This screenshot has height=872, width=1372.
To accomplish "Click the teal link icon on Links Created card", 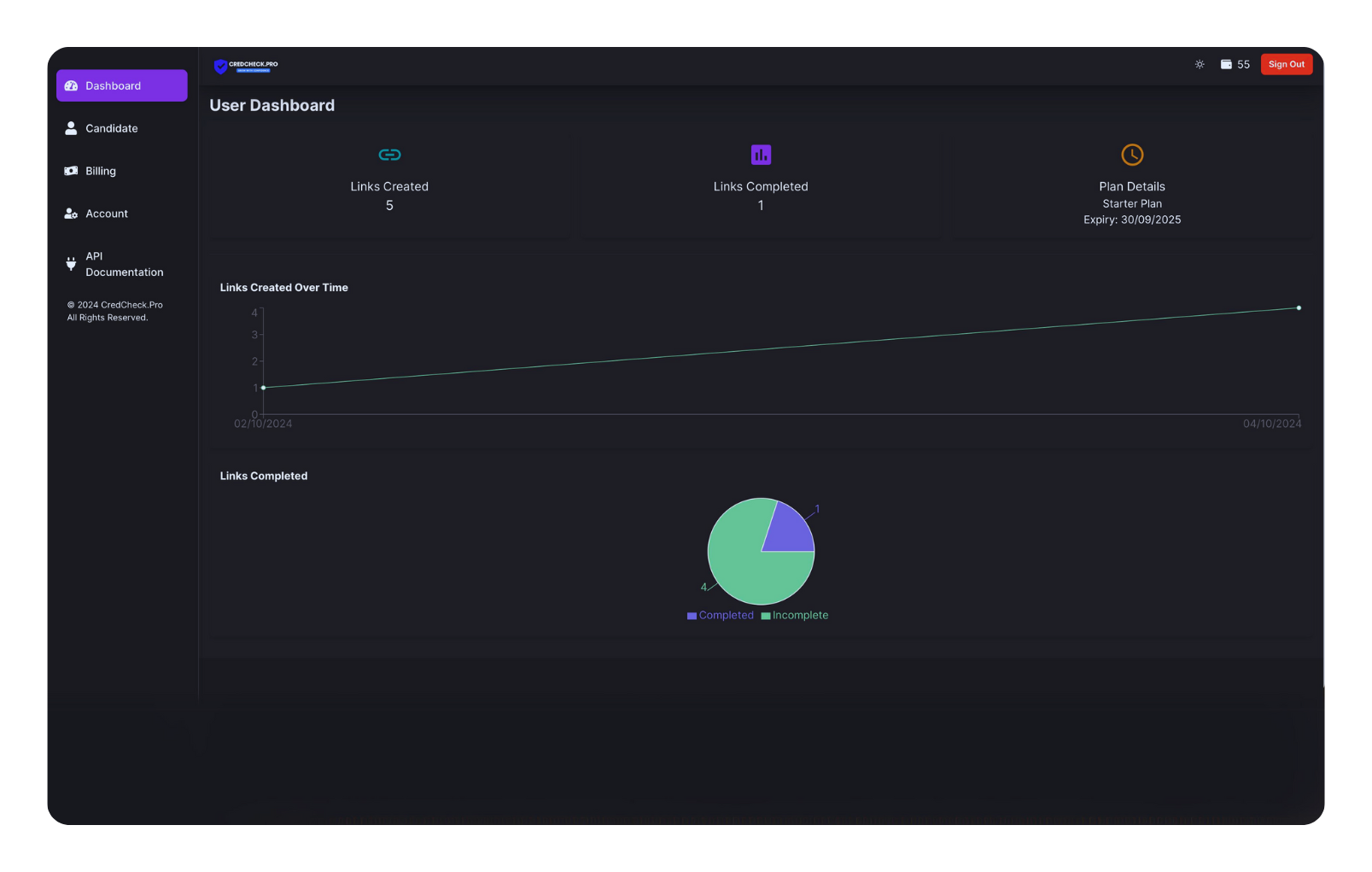I will [x=389, y=155].
